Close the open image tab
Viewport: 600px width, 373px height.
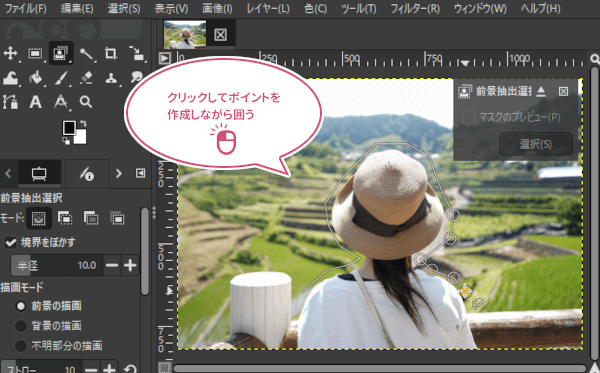(220, 35)
